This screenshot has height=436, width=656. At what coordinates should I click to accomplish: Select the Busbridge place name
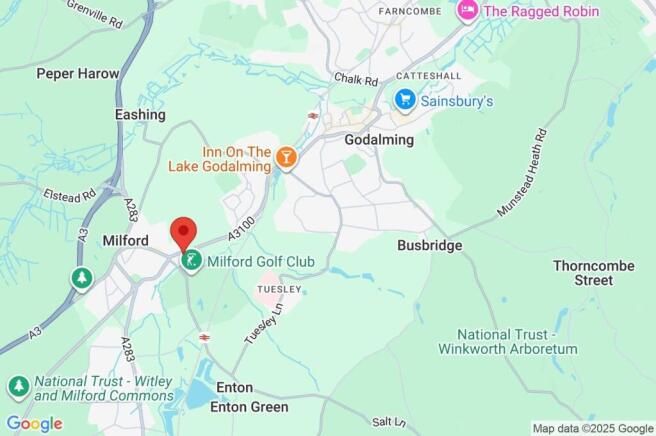(x=430, y=245)
